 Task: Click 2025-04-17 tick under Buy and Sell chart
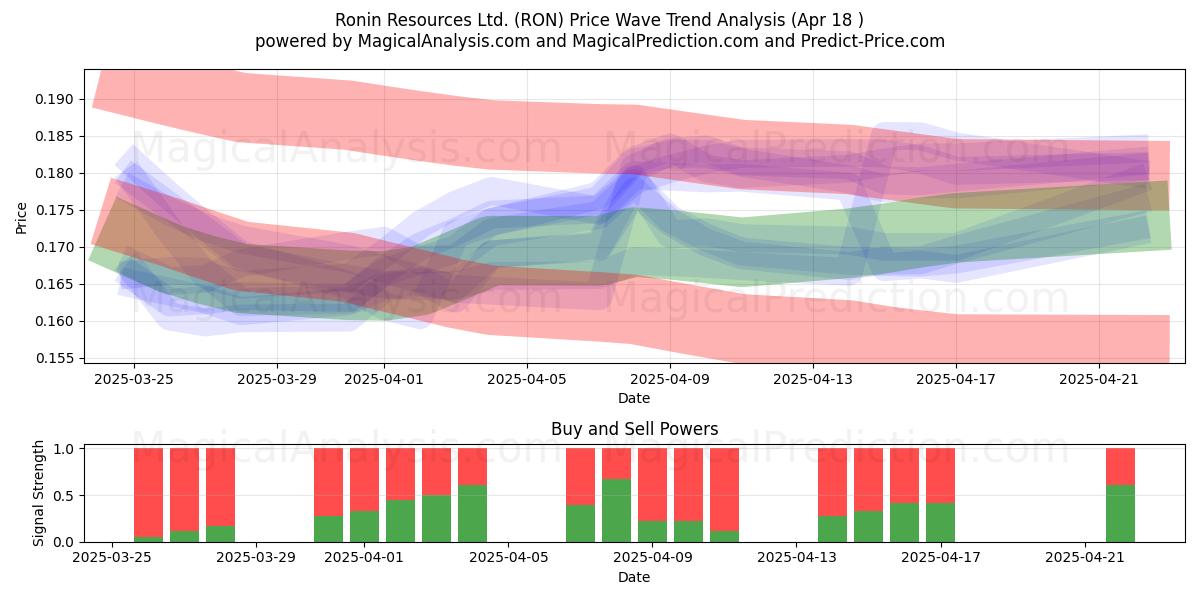pos(939,558)
